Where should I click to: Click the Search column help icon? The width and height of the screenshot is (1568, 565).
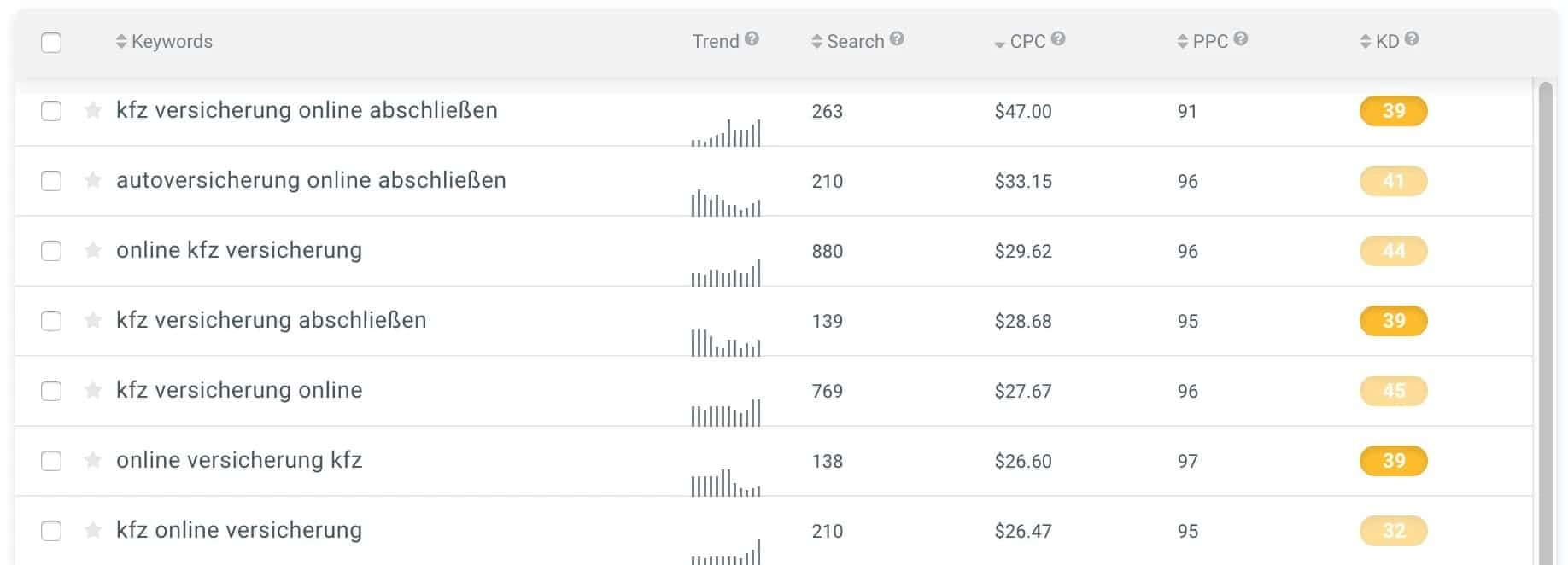(x=896, y=38)
